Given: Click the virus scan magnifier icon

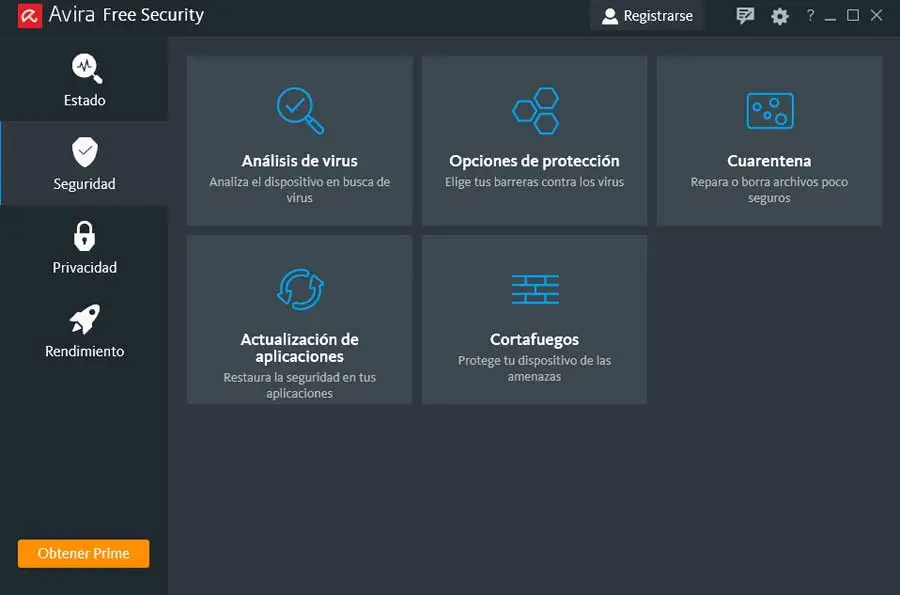Looking at the screenshot, I should pos(300,110).
